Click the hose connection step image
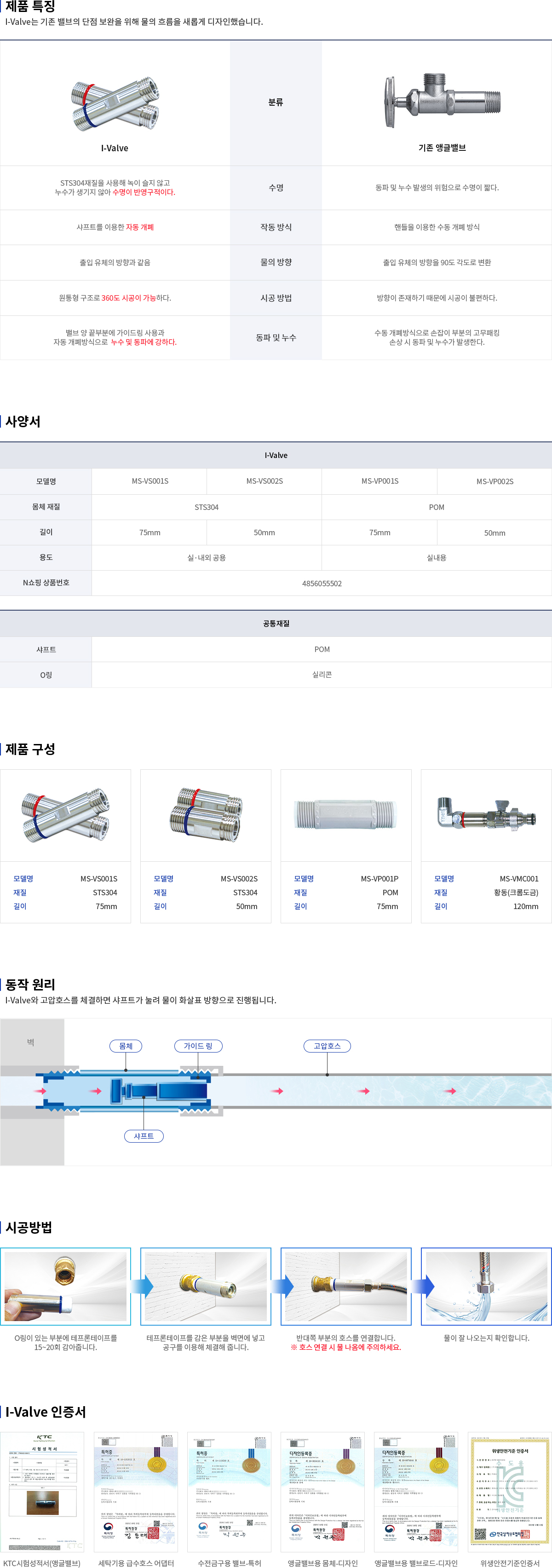Viewport: 552px width, 1568px height. (x=346, y=1286)
